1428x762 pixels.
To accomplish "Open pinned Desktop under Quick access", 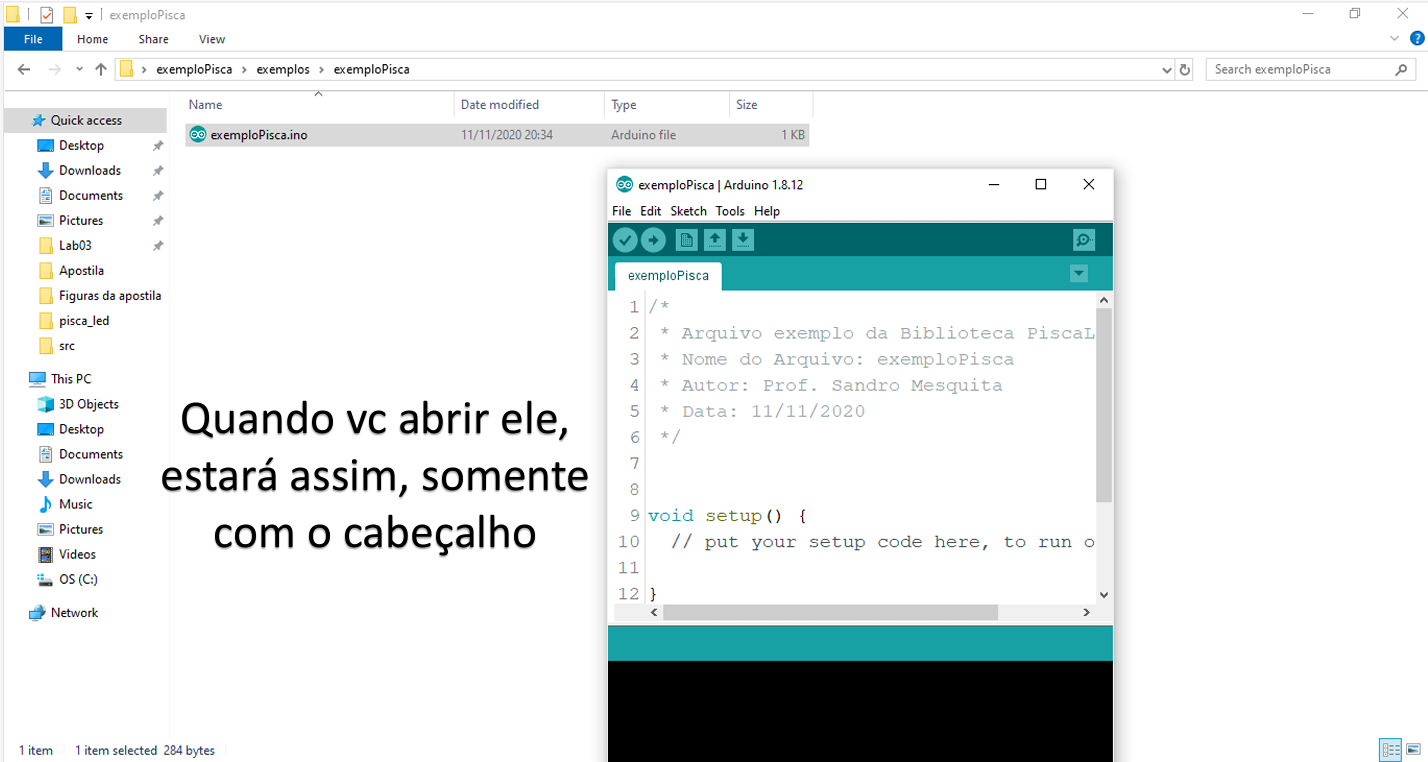I will [x=81, y=145].
